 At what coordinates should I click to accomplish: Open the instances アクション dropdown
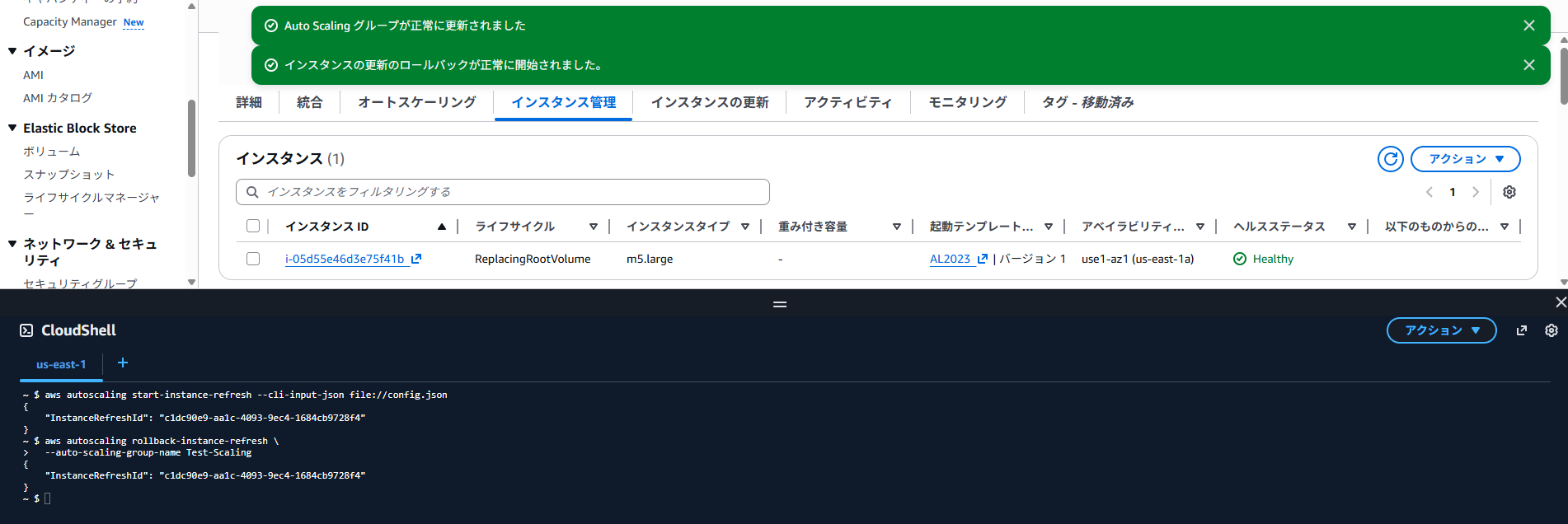1465,159
